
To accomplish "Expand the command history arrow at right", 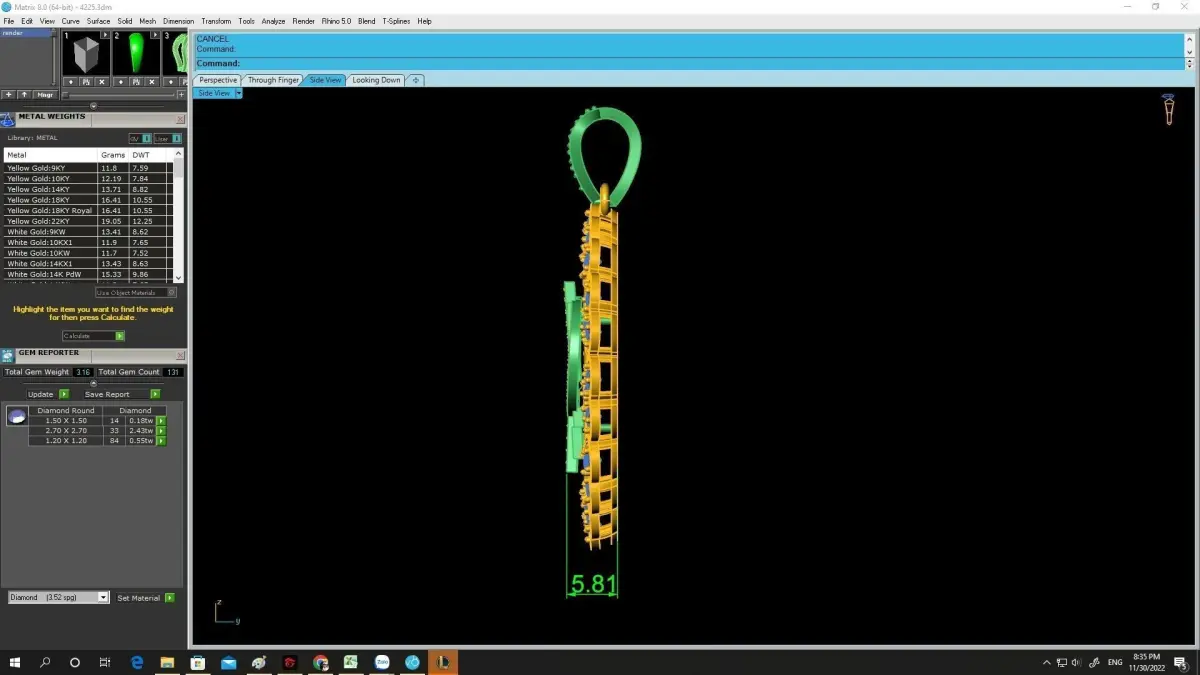I will pos(1188,63).
